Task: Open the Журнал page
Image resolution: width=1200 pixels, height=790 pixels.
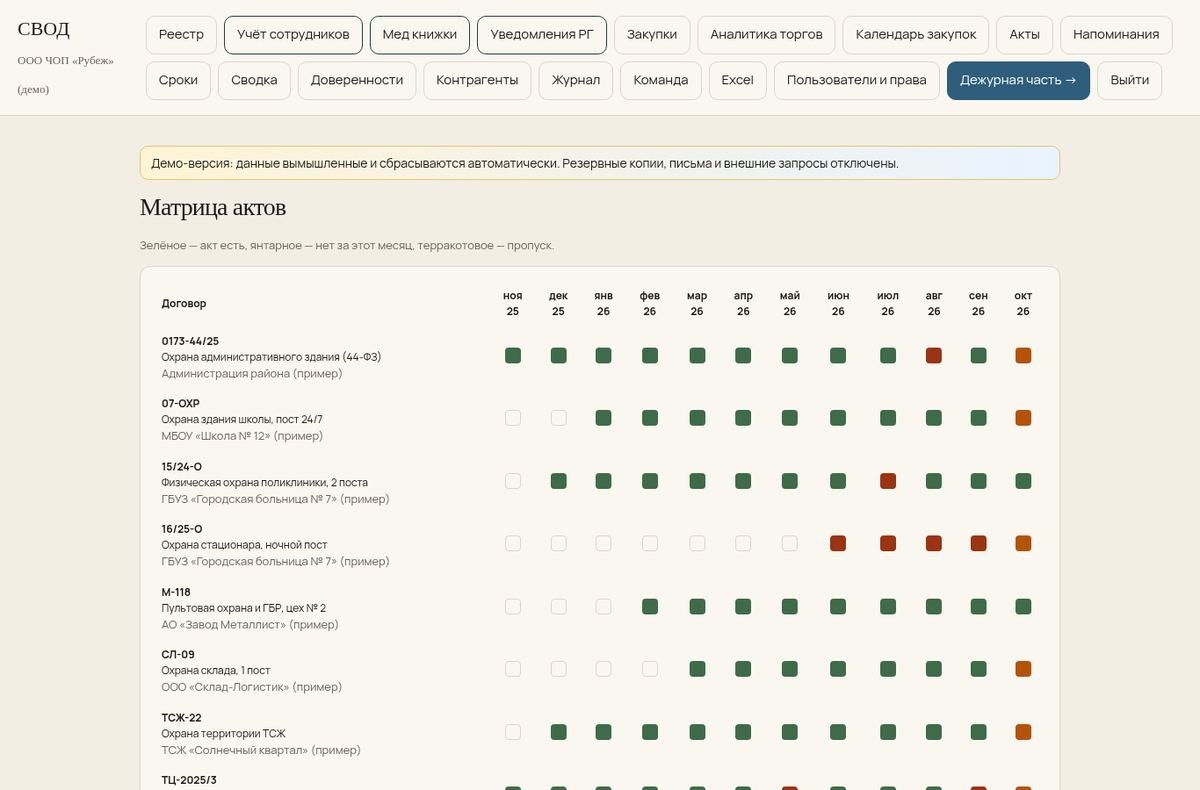Action: [x=576, y=81]
